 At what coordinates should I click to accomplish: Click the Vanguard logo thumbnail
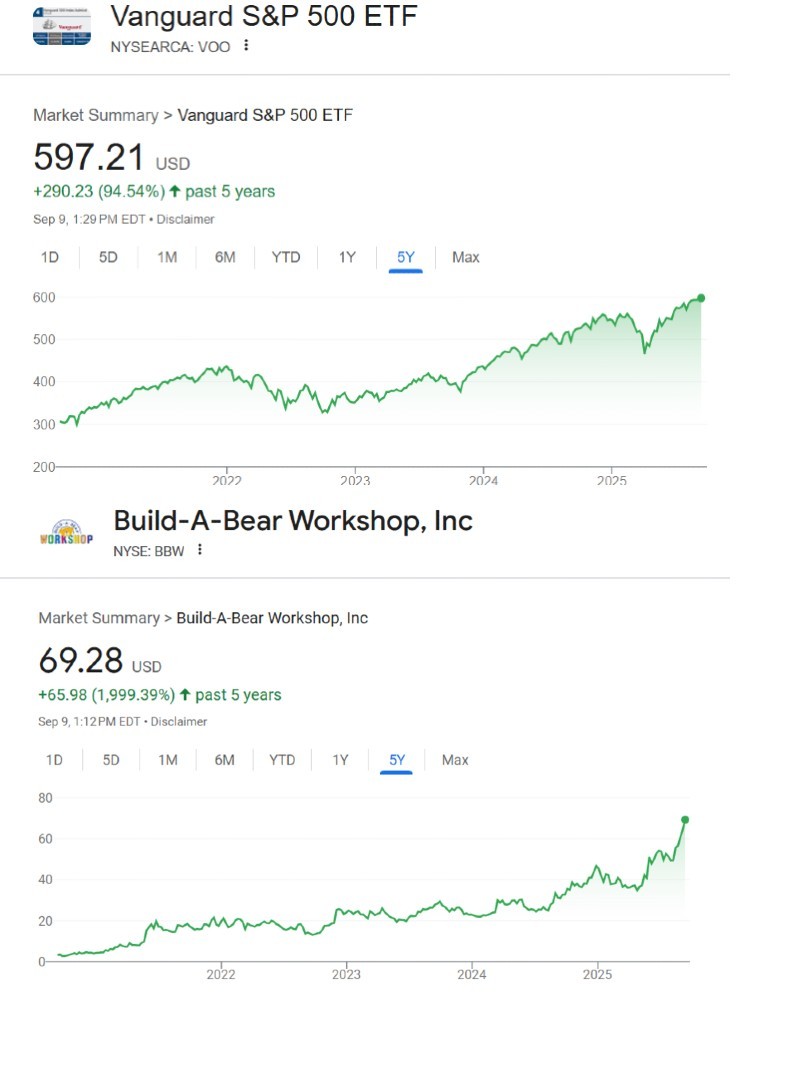(x=62, y=26)
